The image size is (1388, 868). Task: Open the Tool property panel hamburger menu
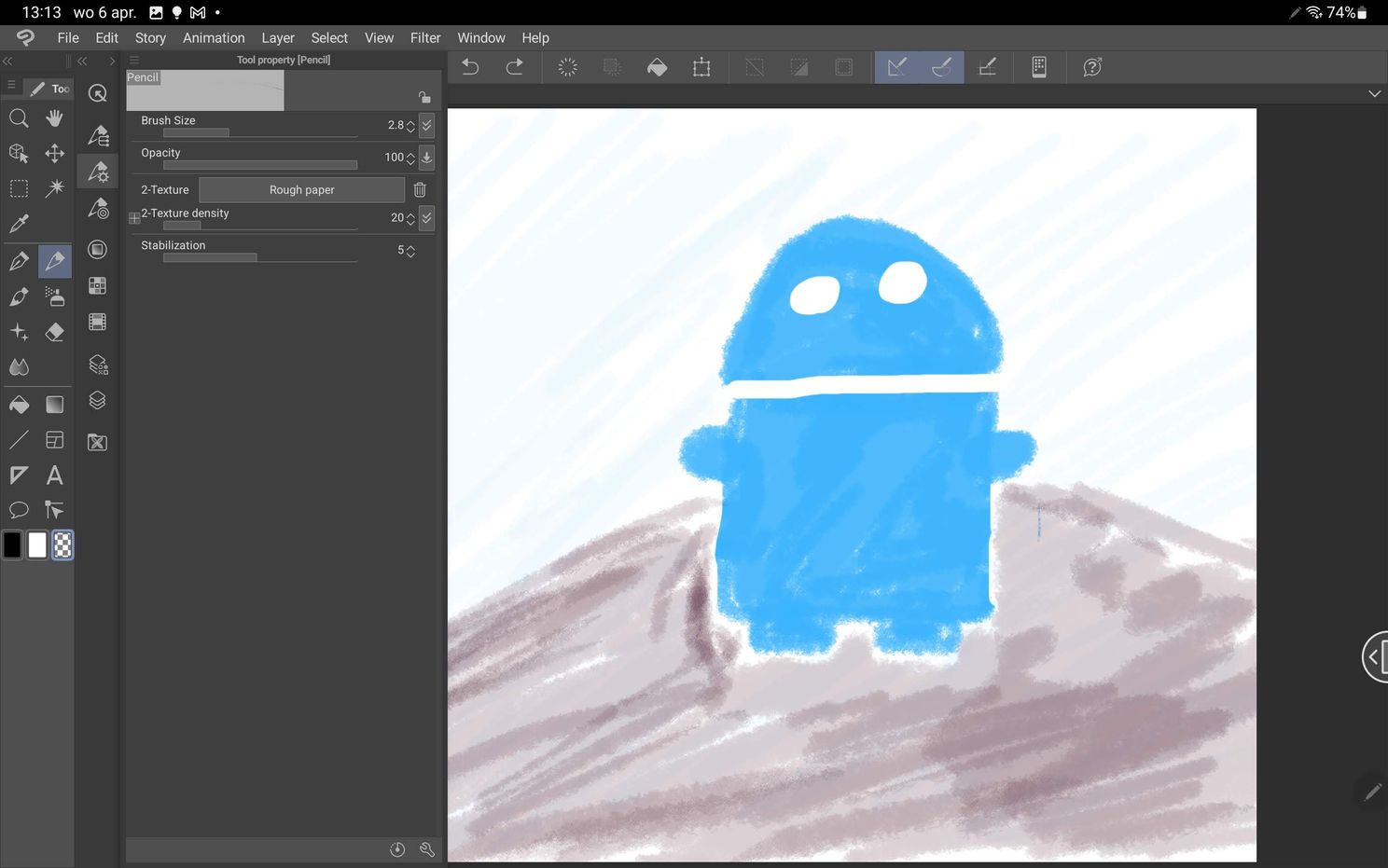click(x=134, y=60)
